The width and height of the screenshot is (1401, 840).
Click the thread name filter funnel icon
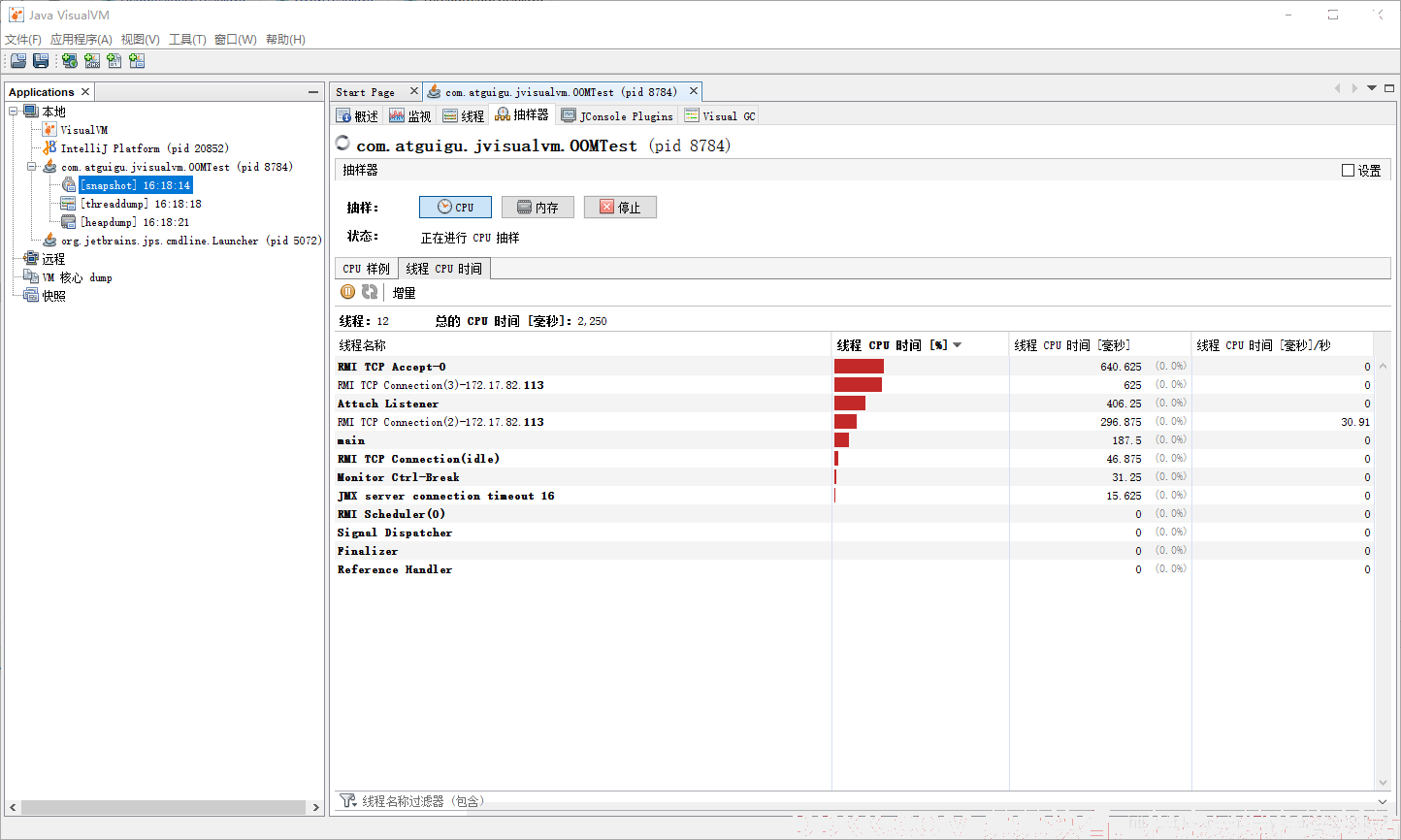347,800
